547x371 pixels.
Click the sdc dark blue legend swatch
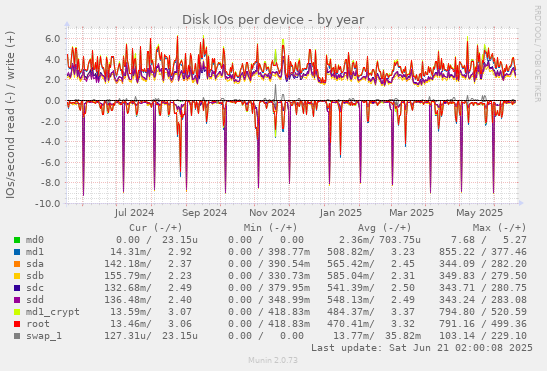(x=17, y=288)
